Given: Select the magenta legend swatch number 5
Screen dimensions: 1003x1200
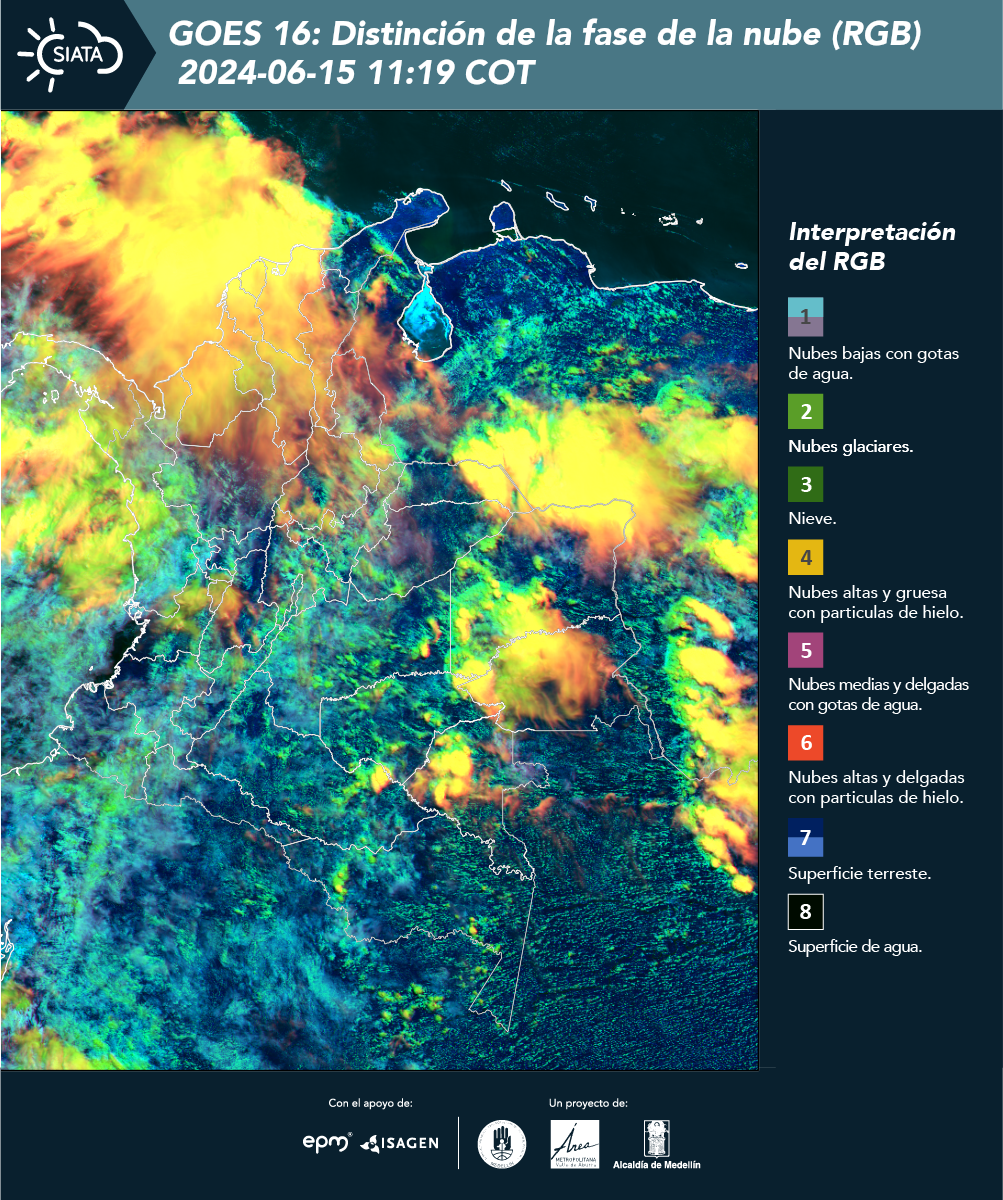Looking at the screenshot, I should tap(806, 650).
